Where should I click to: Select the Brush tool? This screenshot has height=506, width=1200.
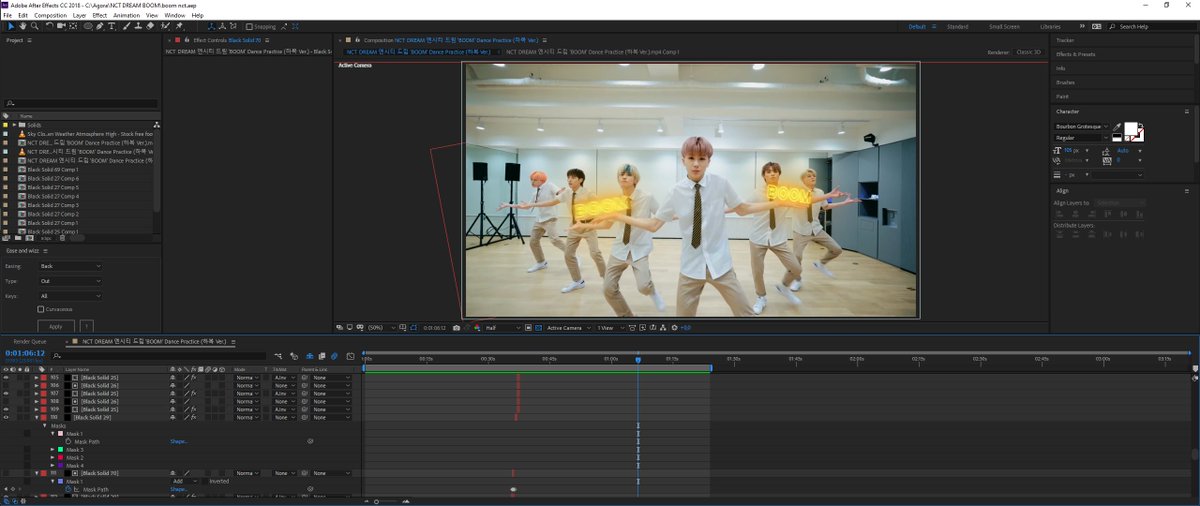[x=127, y=26]
